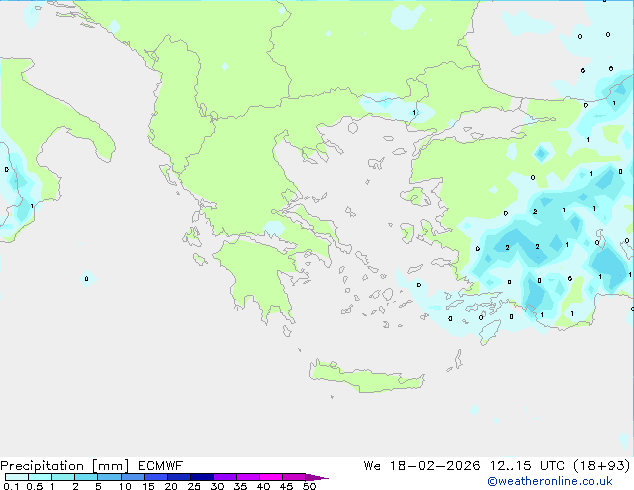Click the 15–20 mm legend swatch

tap(156, 477)
